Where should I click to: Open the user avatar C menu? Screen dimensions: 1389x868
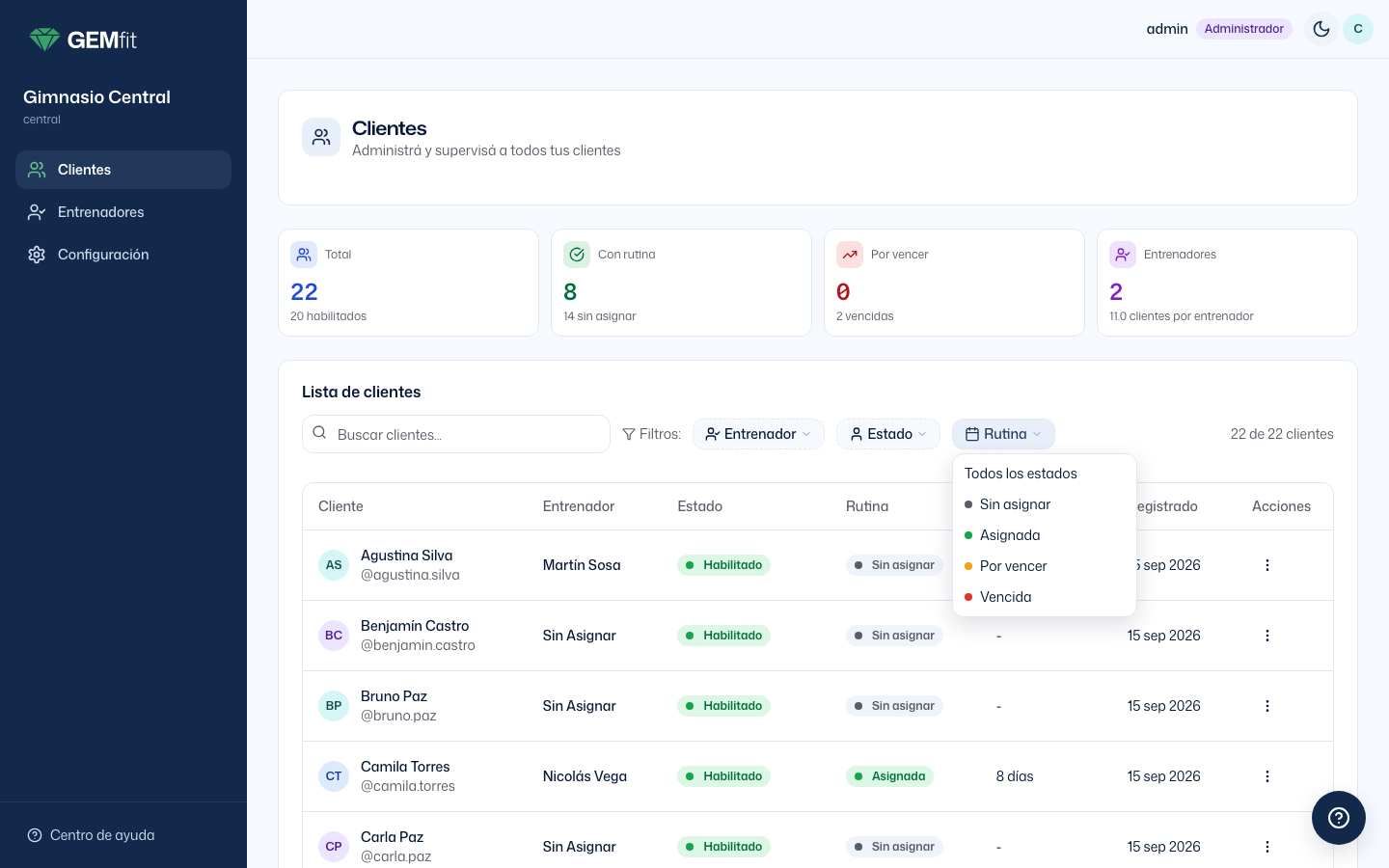coord(1358,29)
